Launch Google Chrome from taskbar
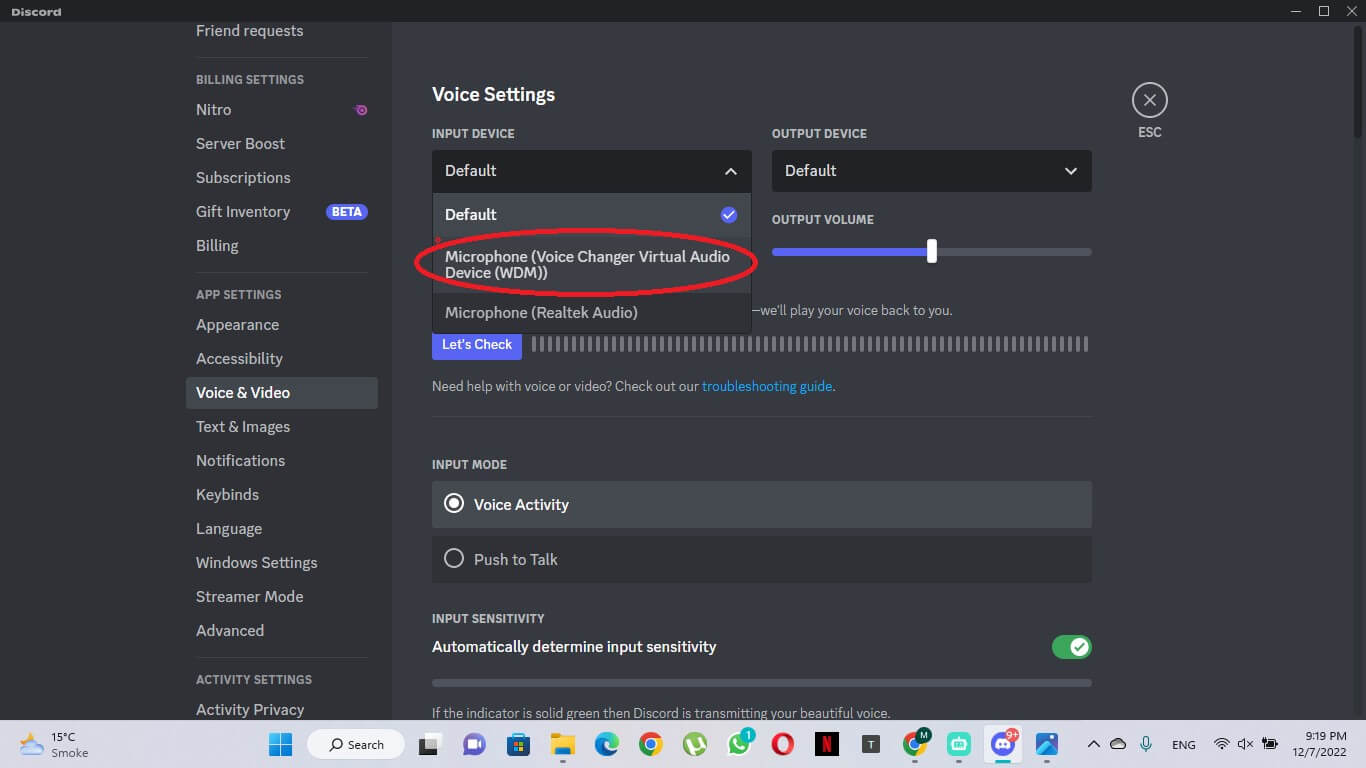This screenshot has height=768, width=1366. click(650, 744)
